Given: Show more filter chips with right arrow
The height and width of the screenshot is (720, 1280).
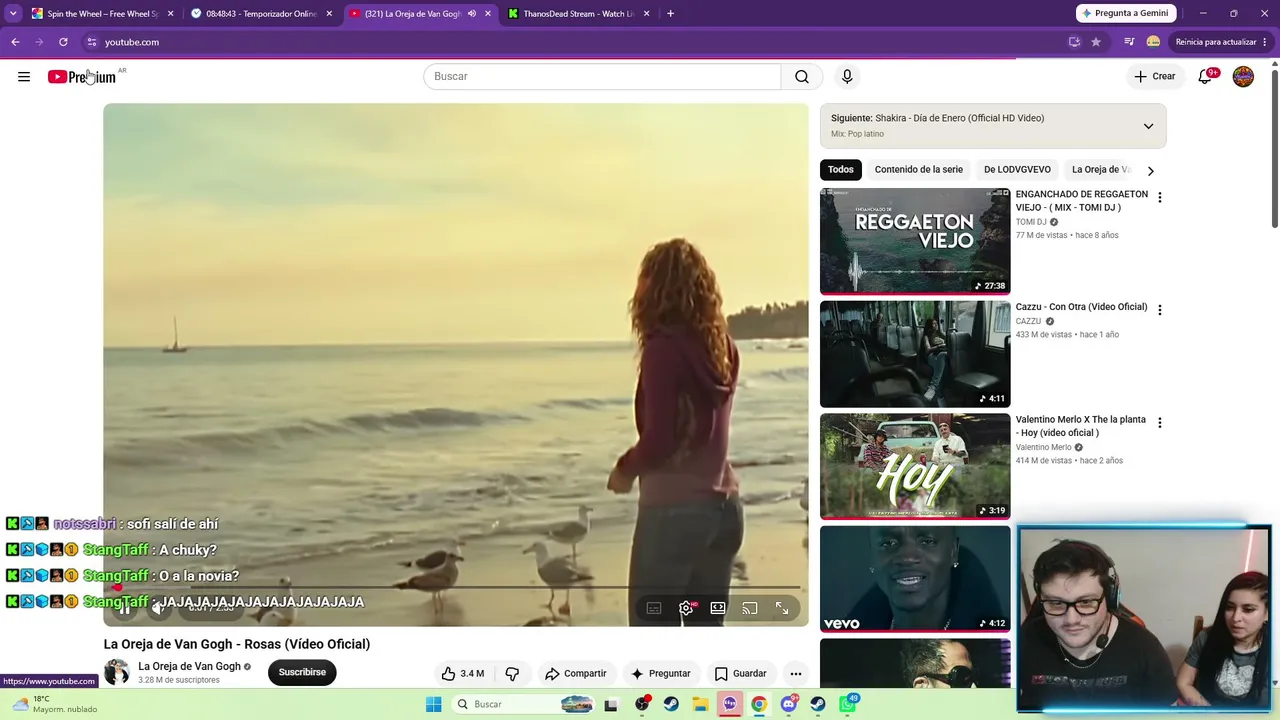Looking at the screenshot, I should (1150, 170).
